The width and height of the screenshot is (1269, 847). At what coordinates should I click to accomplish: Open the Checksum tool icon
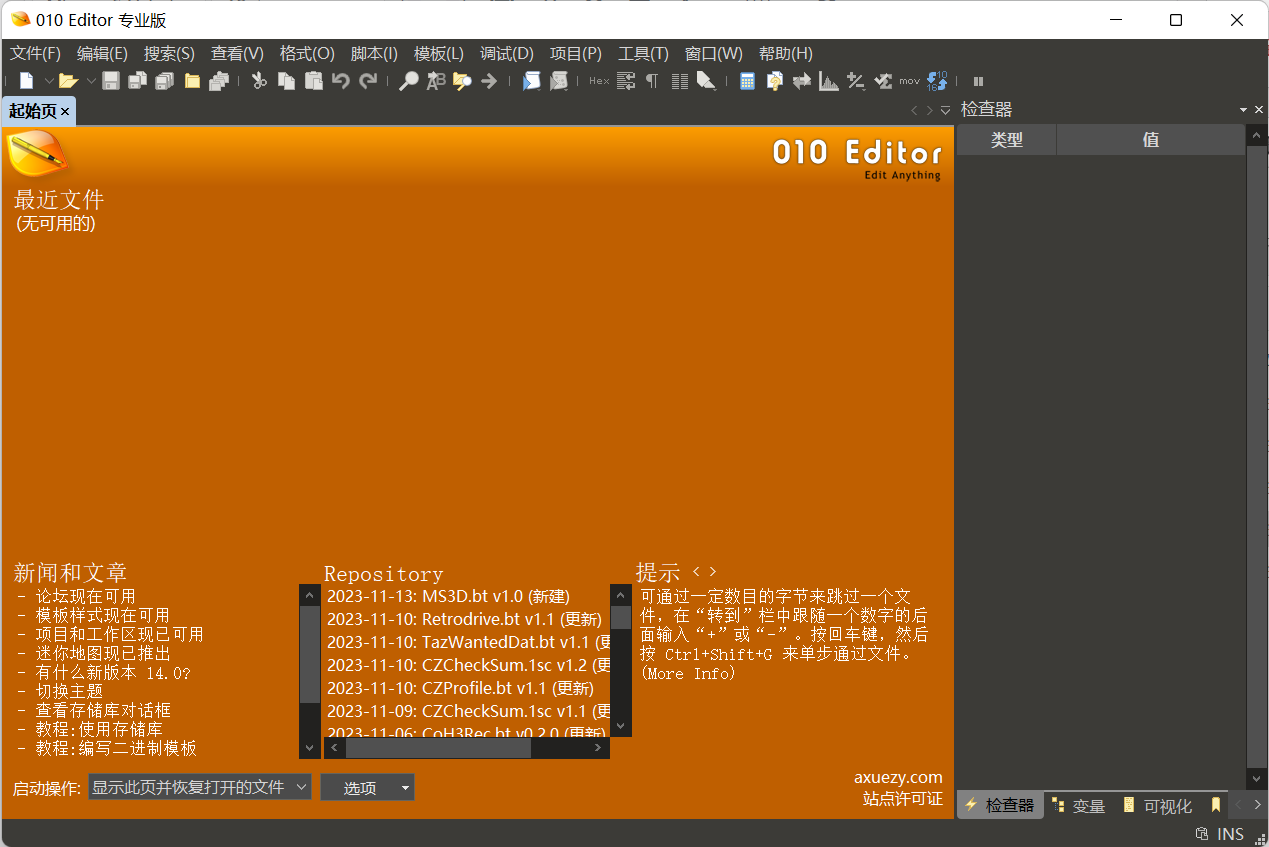882,81
